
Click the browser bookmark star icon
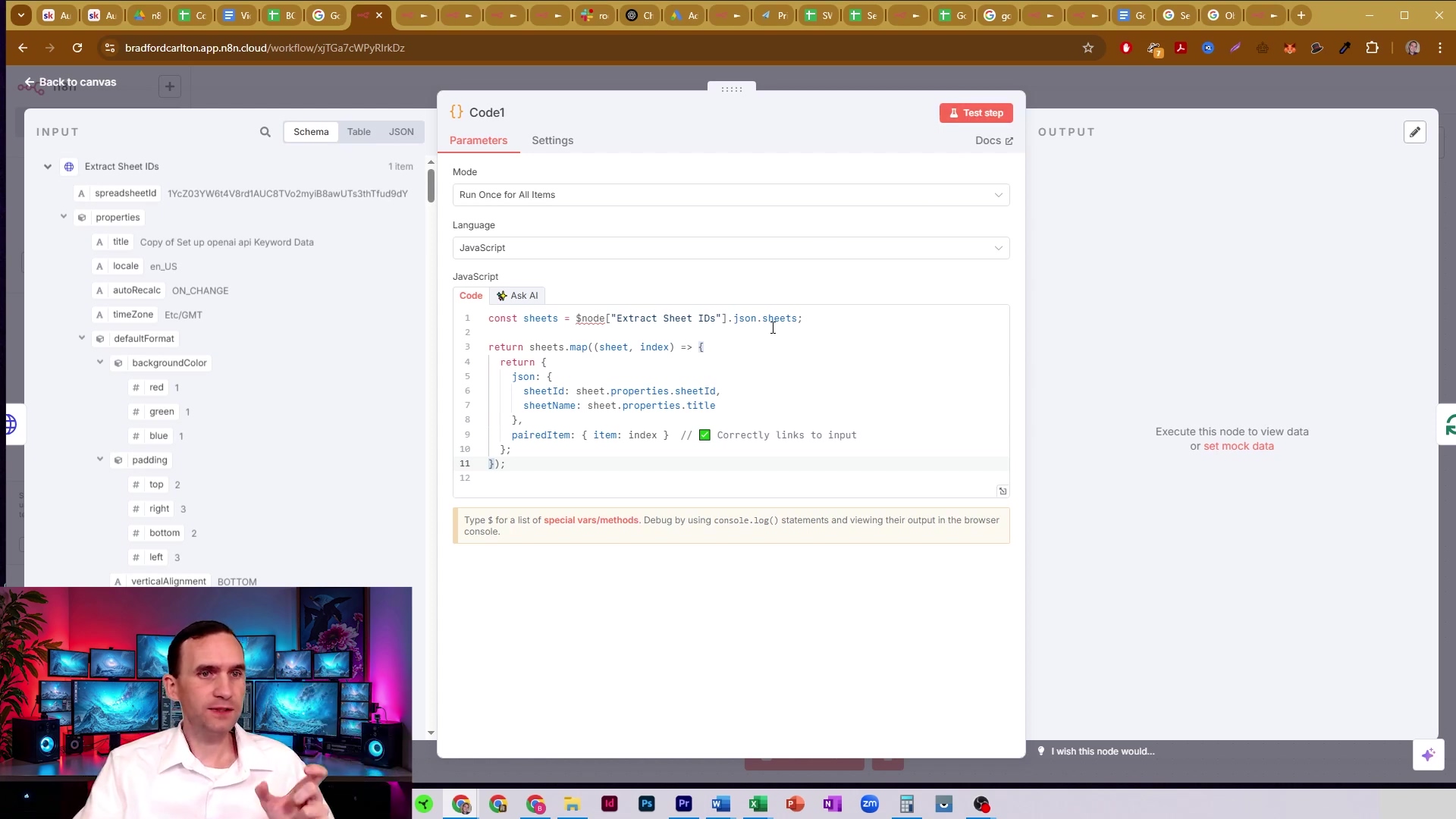(1088, 48)
